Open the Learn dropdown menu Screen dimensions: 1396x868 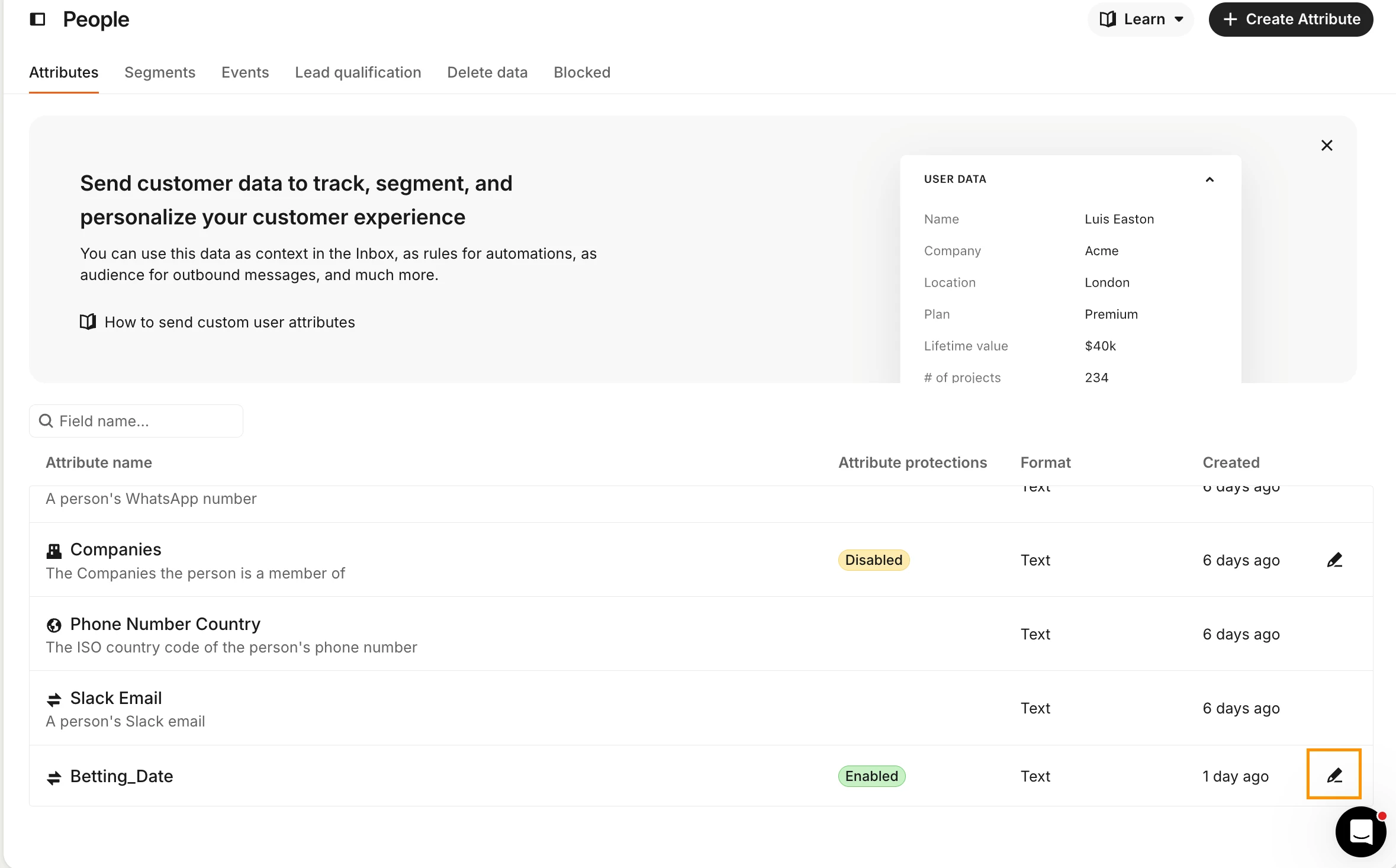point(1141,20)
